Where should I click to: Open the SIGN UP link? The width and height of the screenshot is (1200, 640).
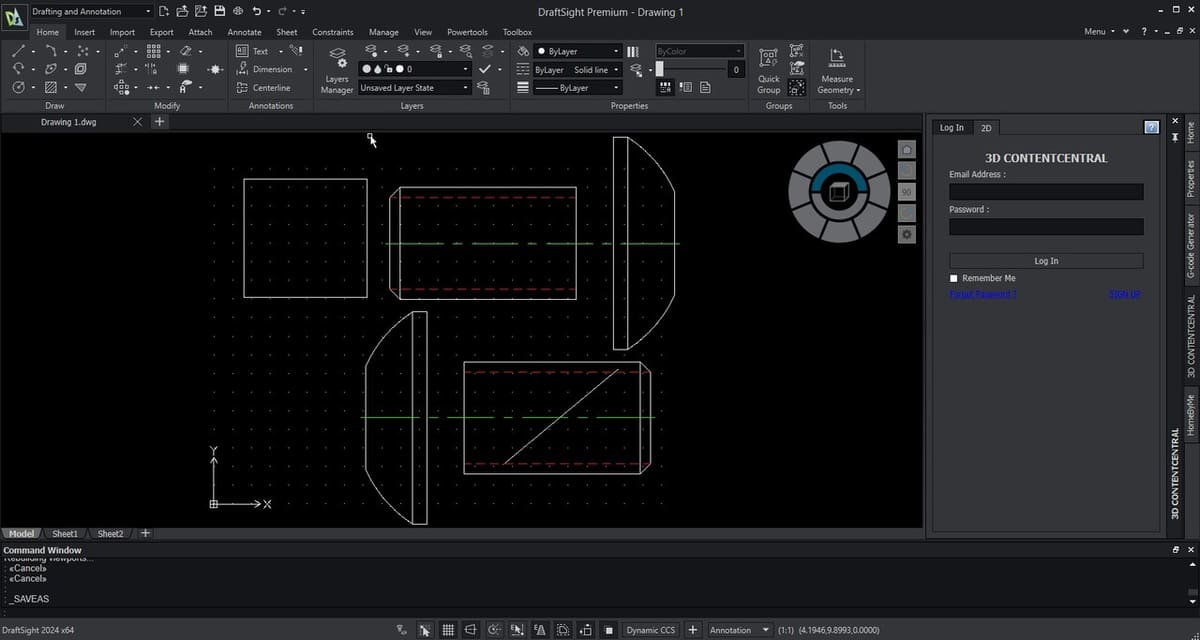coord(1124,294)
